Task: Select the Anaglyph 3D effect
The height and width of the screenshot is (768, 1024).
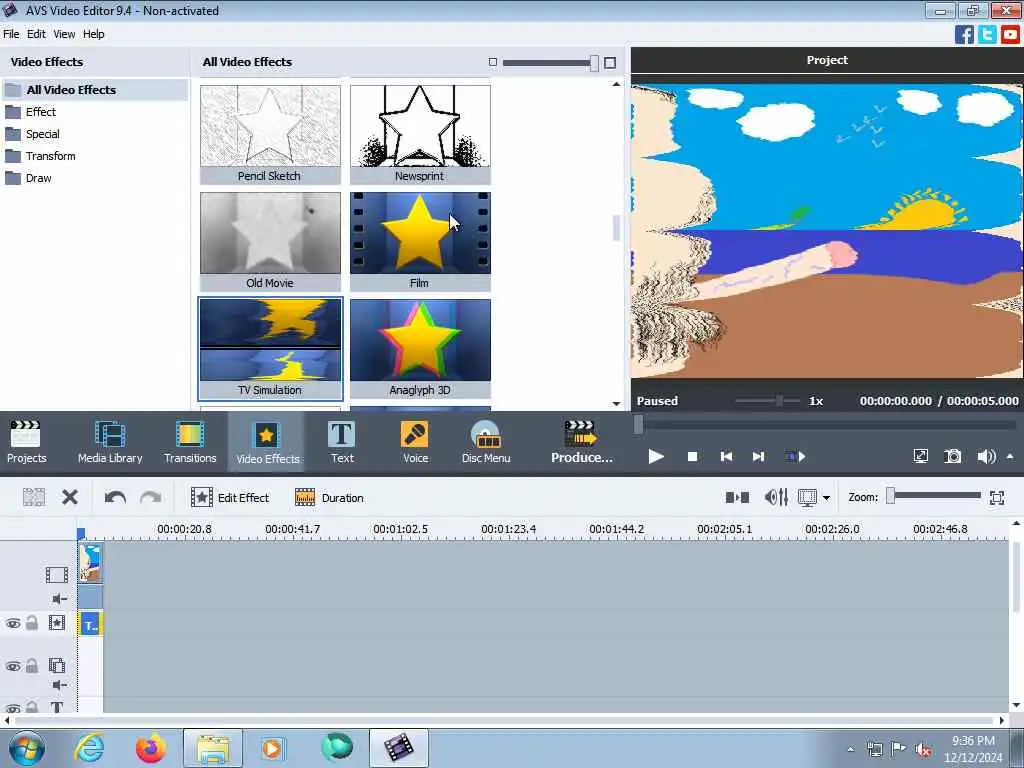Action: click(420, 349)
